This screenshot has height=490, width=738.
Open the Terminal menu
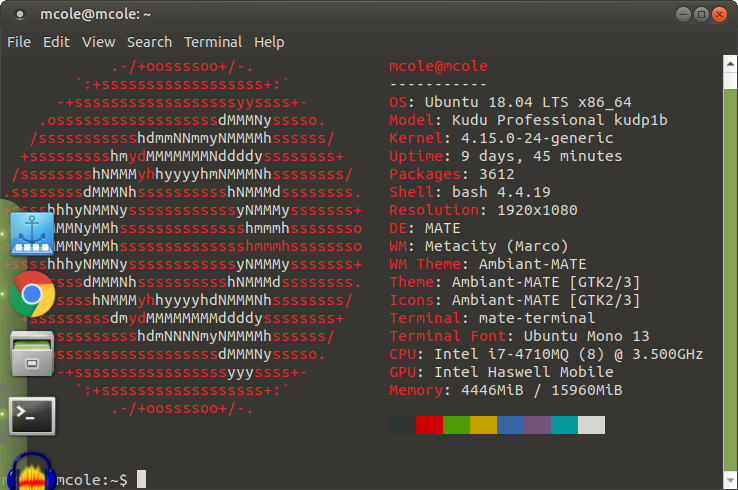[213, 42]
